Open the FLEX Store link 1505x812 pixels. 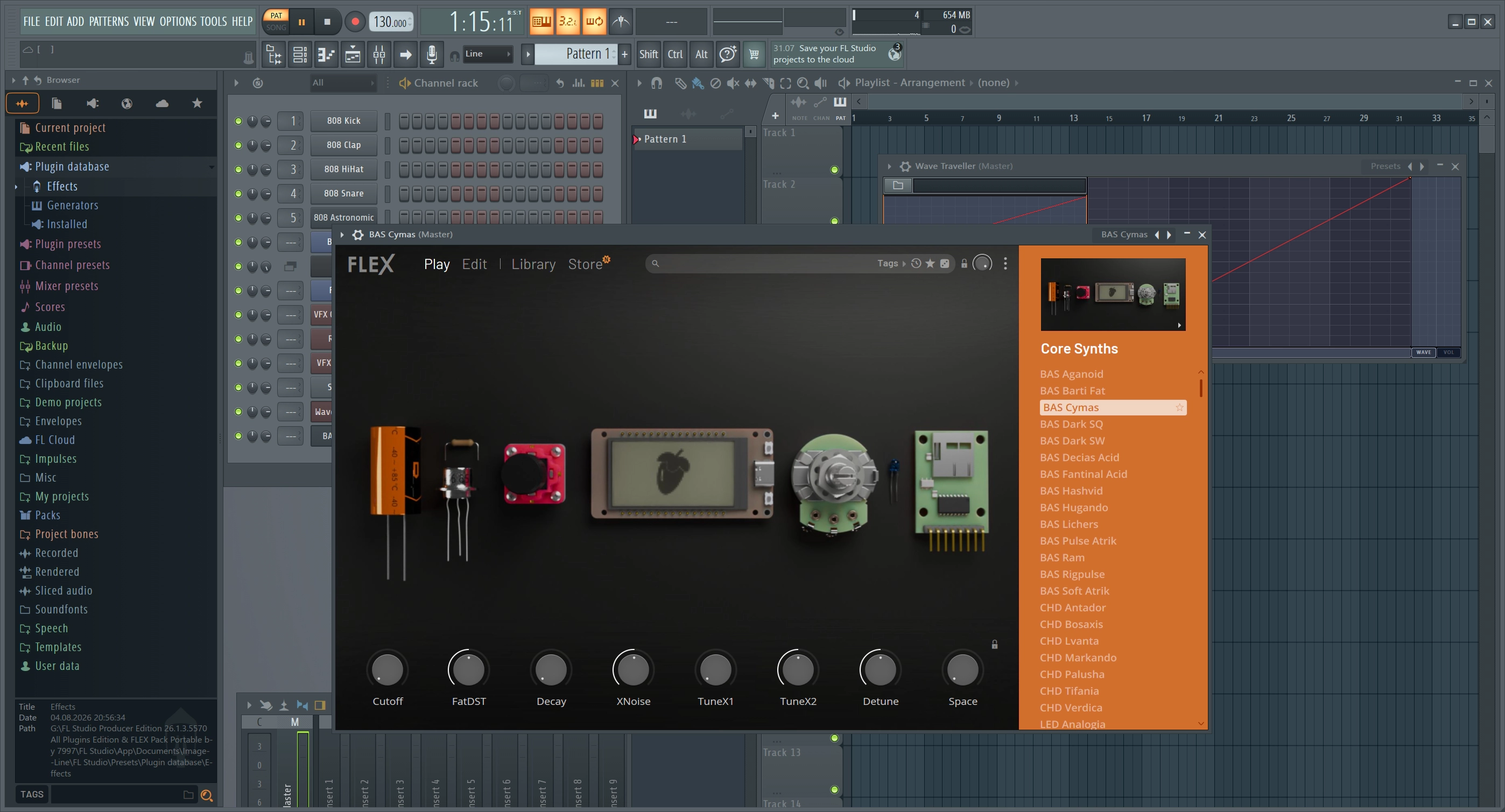tap(586, 264)
